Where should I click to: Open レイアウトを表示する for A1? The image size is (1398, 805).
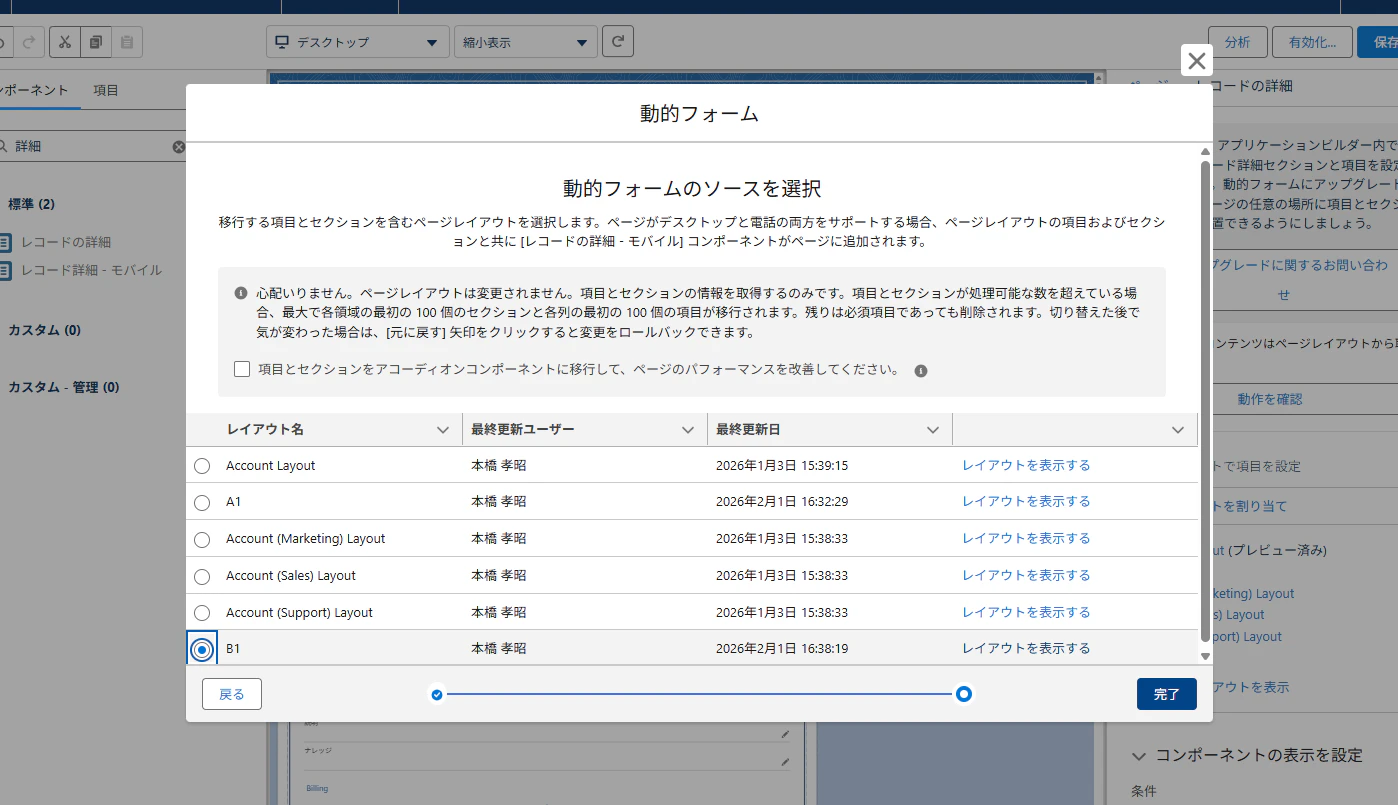(x=1026, y=501)
